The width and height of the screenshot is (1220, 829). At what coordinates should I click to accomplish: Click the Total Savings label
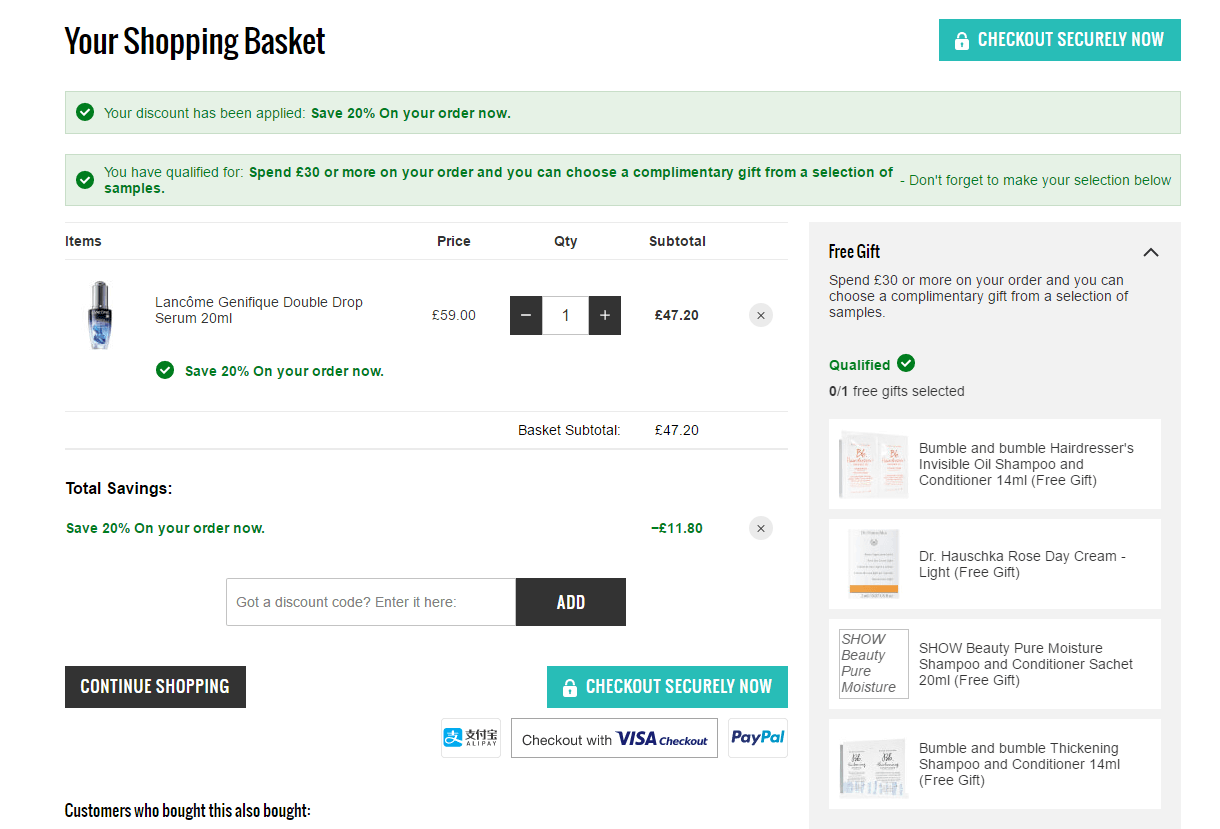point(119,488)
